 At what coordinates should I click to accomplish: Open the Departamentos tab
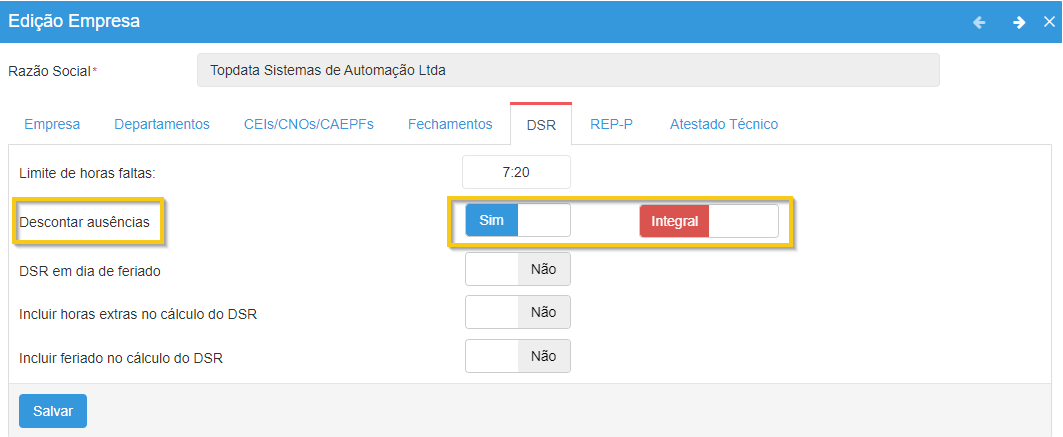(162, 124)
